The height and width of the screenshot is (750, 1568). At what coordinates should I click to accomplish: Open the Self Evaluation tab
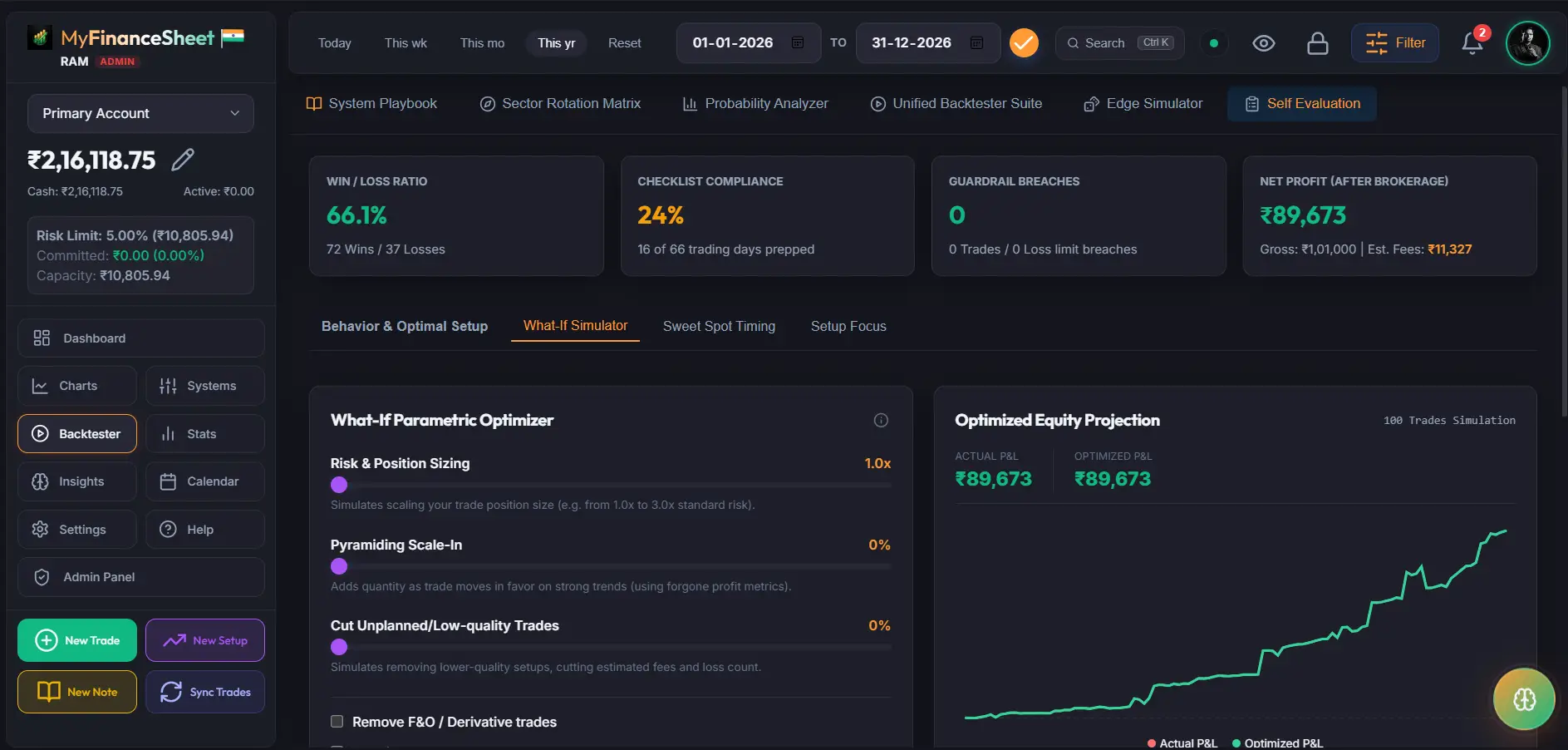click(x=1302, y=104)
